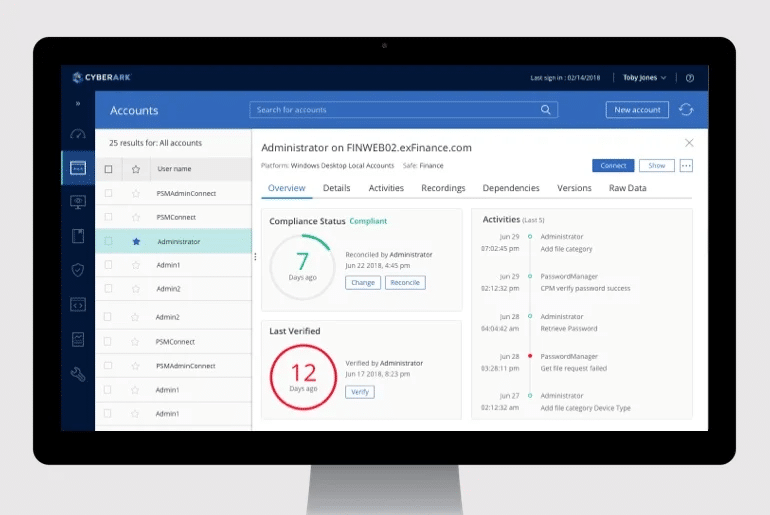The image size is (770, 515).
Task: Click the wrench tools icon in sidebar
Action: coord(78,374)
